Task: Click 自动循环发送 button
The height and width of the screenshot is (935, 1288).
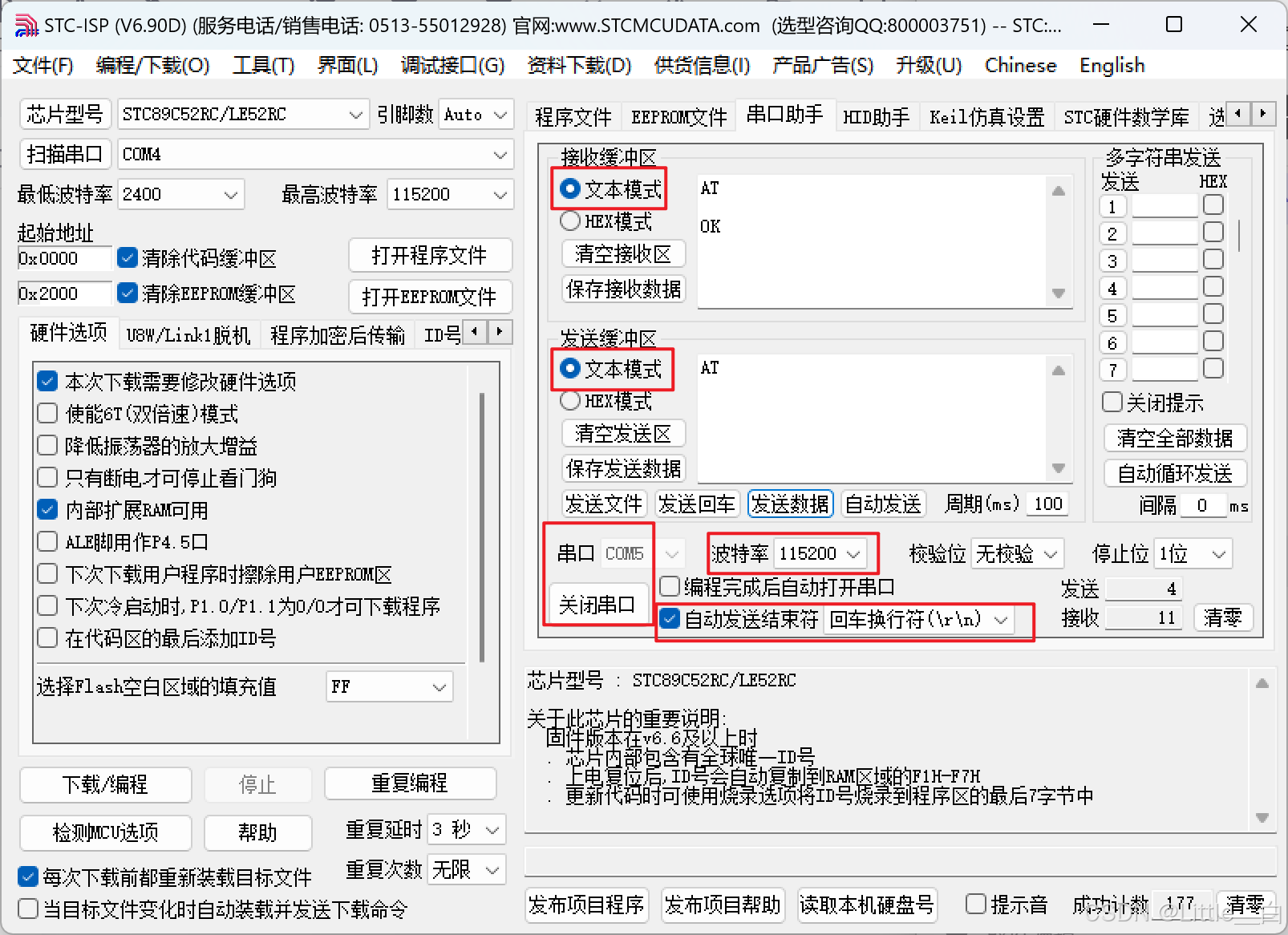Action: point(1175,473)
